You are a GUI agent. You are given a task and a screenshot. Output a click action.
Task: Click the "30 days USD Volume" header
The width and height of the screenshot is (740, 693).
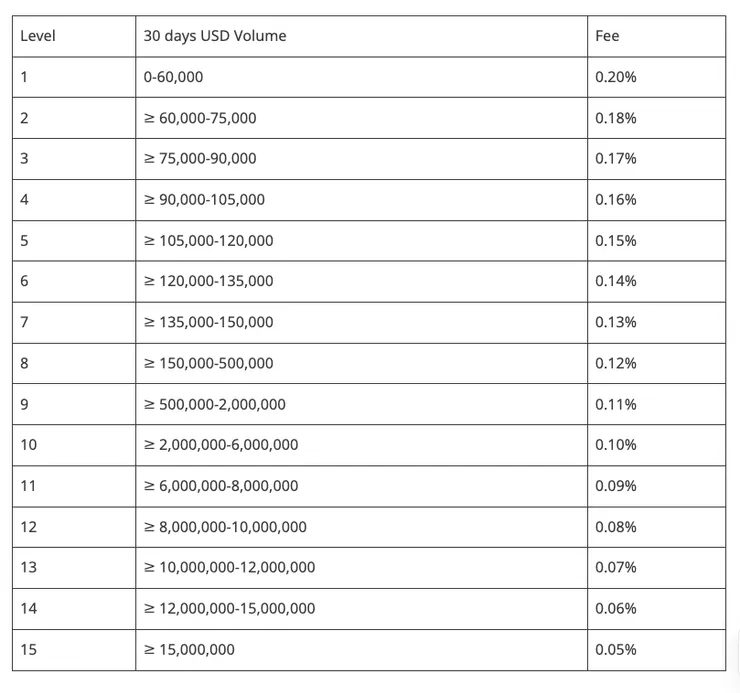215,36
